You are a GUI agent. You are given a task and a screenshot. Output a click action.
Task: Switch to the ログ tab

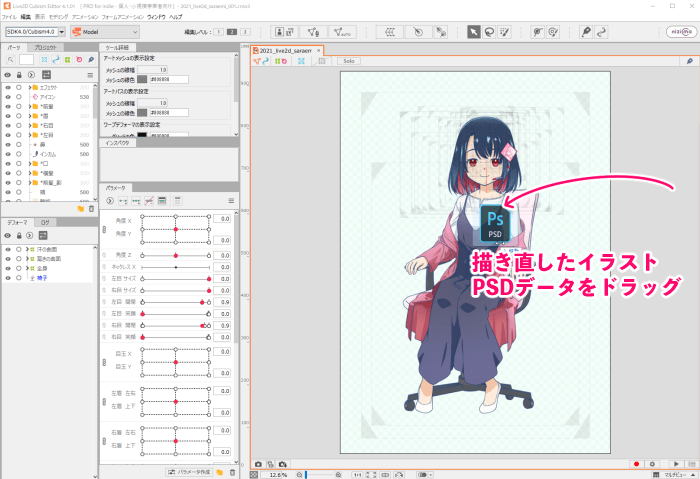(45, 222)
